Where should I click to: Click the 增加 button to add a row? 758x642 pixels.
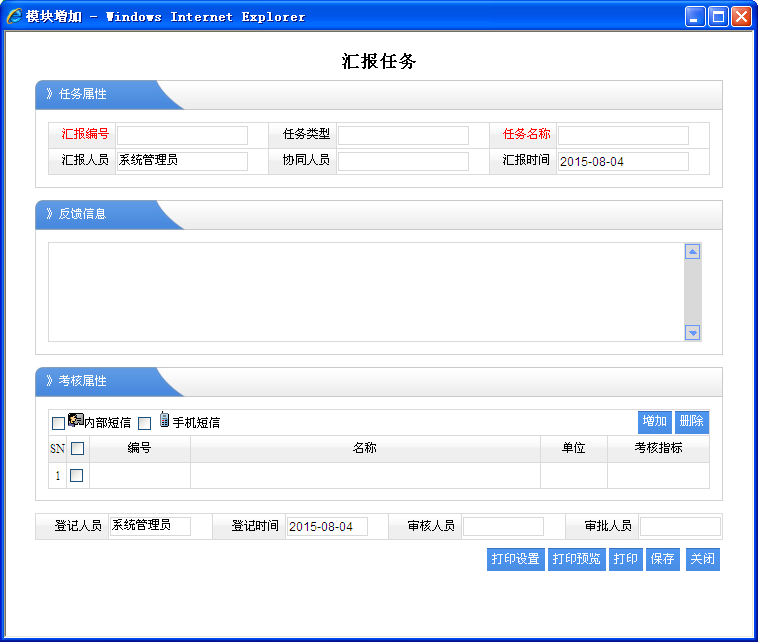[654, 421]
